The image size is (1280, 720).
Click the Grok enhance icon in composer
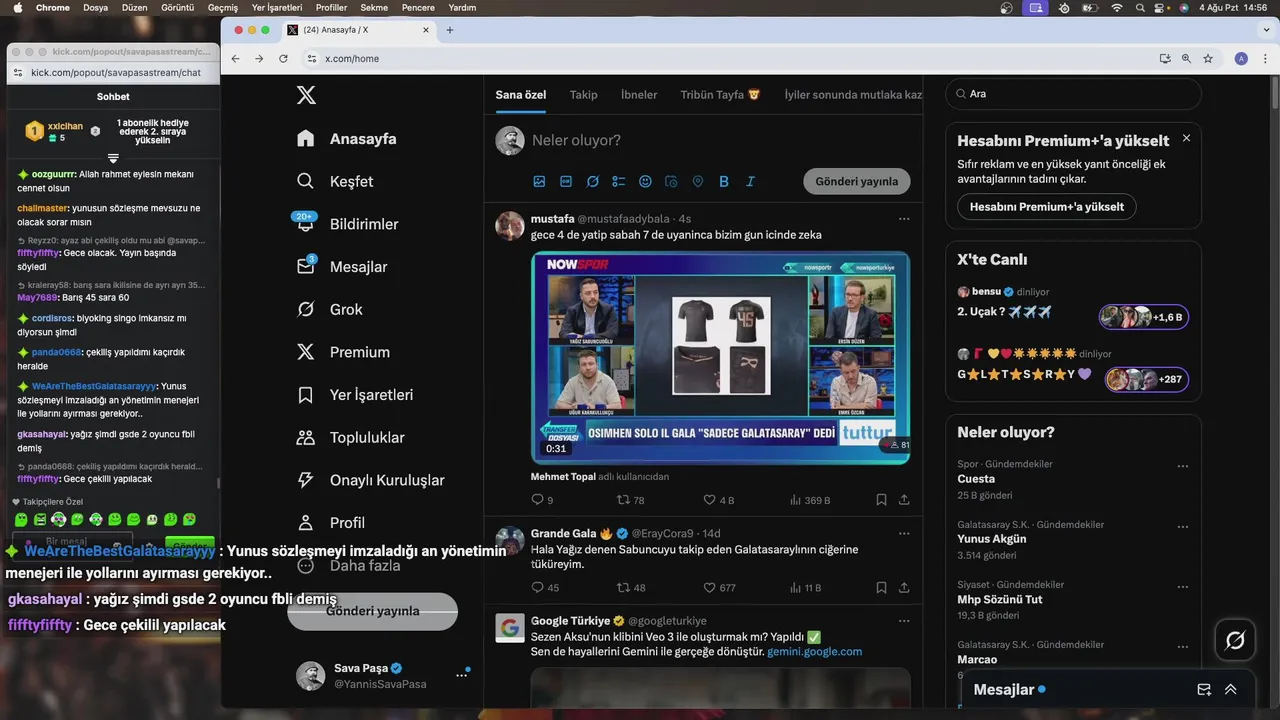[592, 181]
